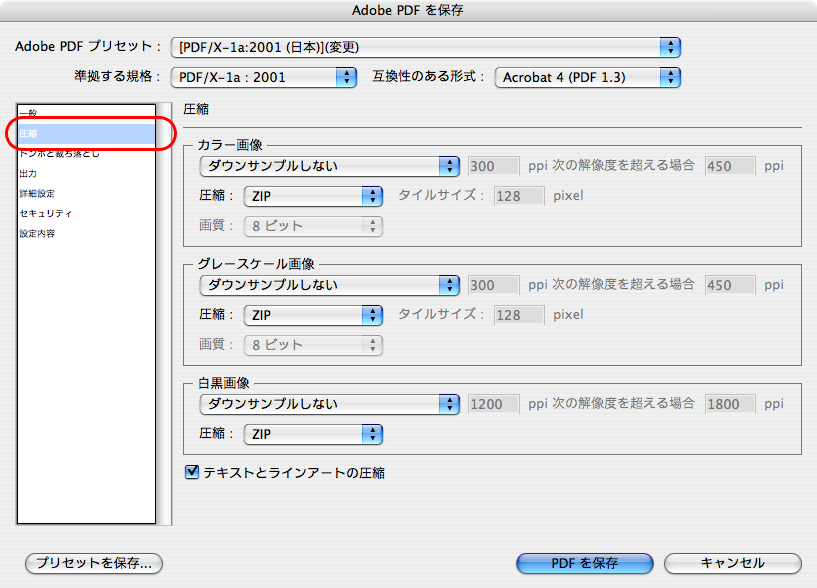Open the Adobe PDF プリセット dropdown
Screen dimensions: 817x588
(x=426, y=47)
